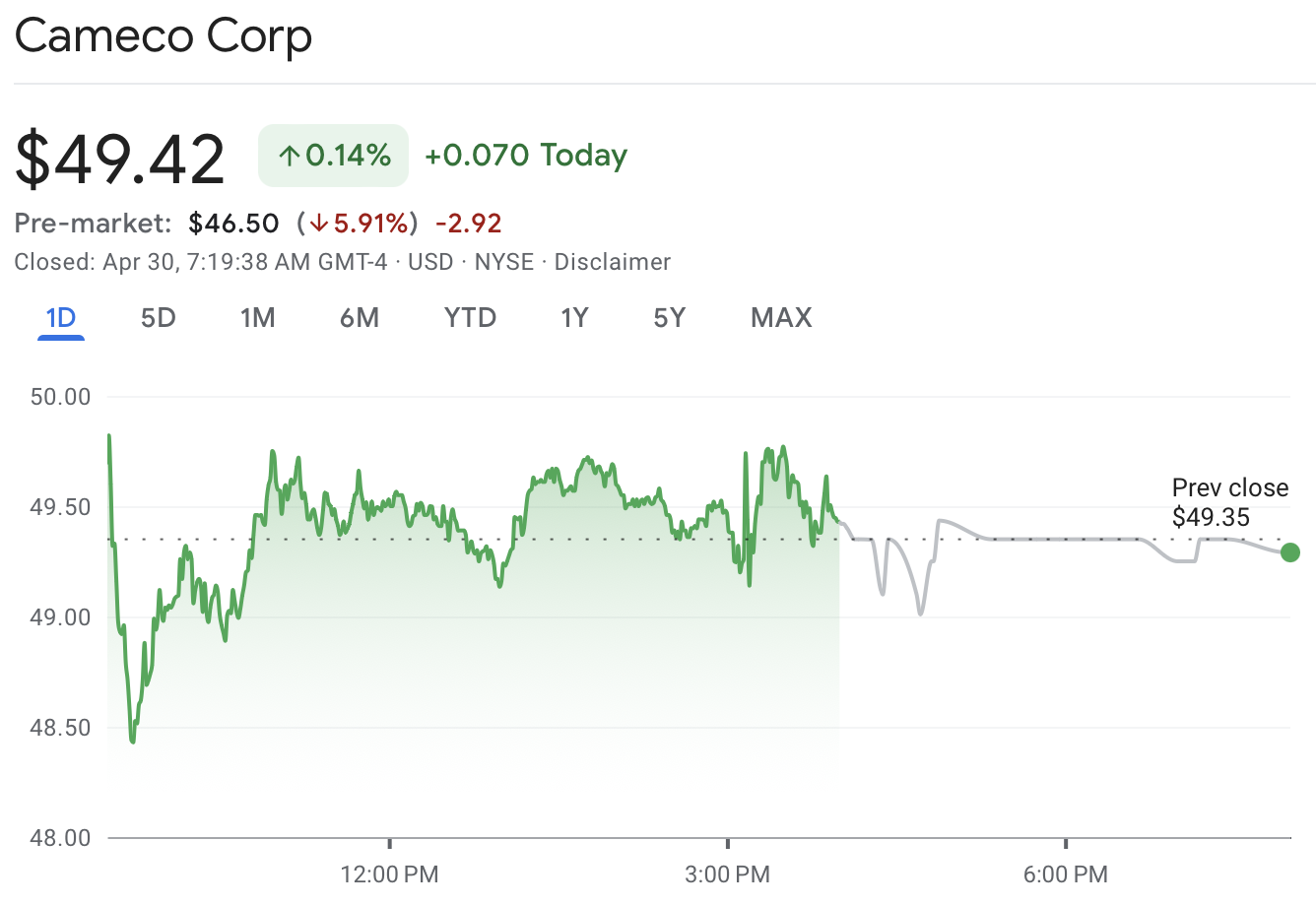This screenshot has height=906, width=1316.
Task: Click the 6:00 PM time axis marker
Action: (1065, 874)
